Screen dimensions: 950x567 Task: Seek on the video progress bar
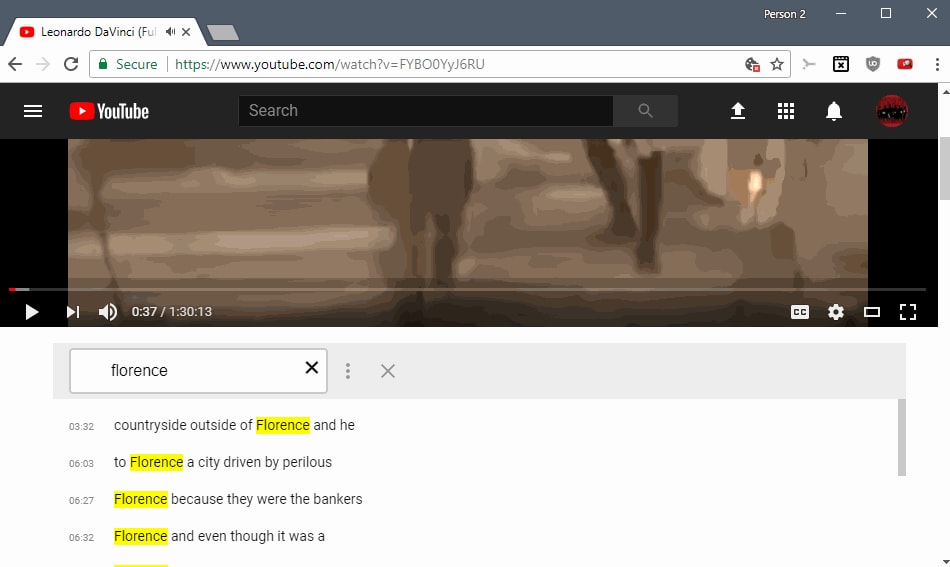point(467,290)
